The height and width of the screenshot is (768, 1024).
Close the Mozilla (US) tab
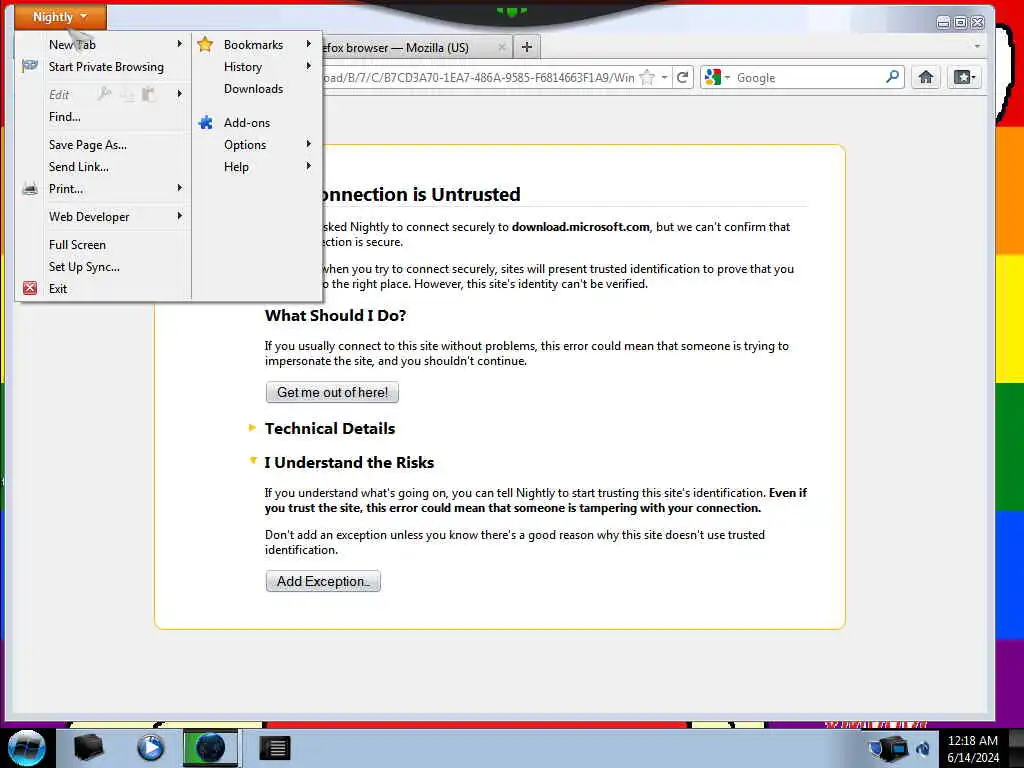502,47
